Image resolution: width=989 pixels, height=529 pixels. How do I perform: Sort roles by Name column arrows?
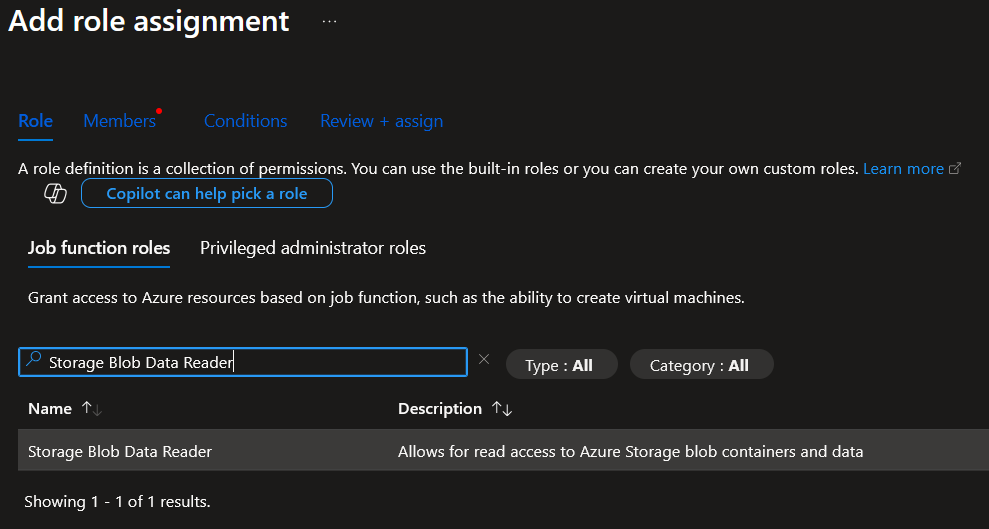(92, 409)
